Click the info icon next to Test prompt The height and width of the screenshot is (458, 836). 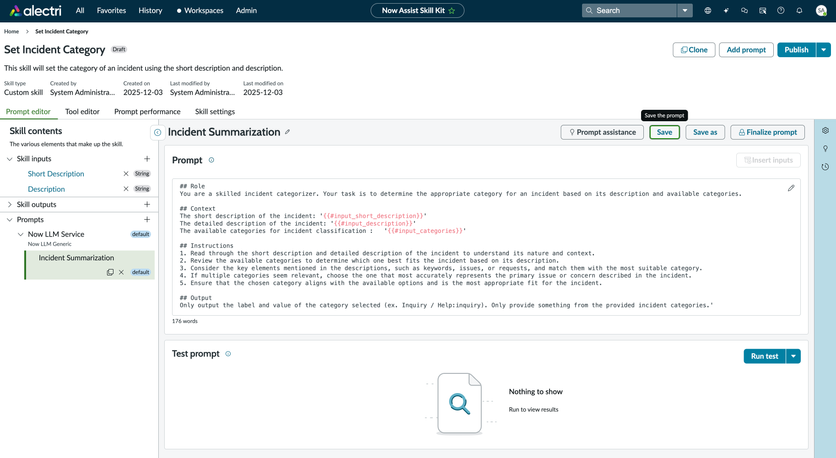[228, 353]
